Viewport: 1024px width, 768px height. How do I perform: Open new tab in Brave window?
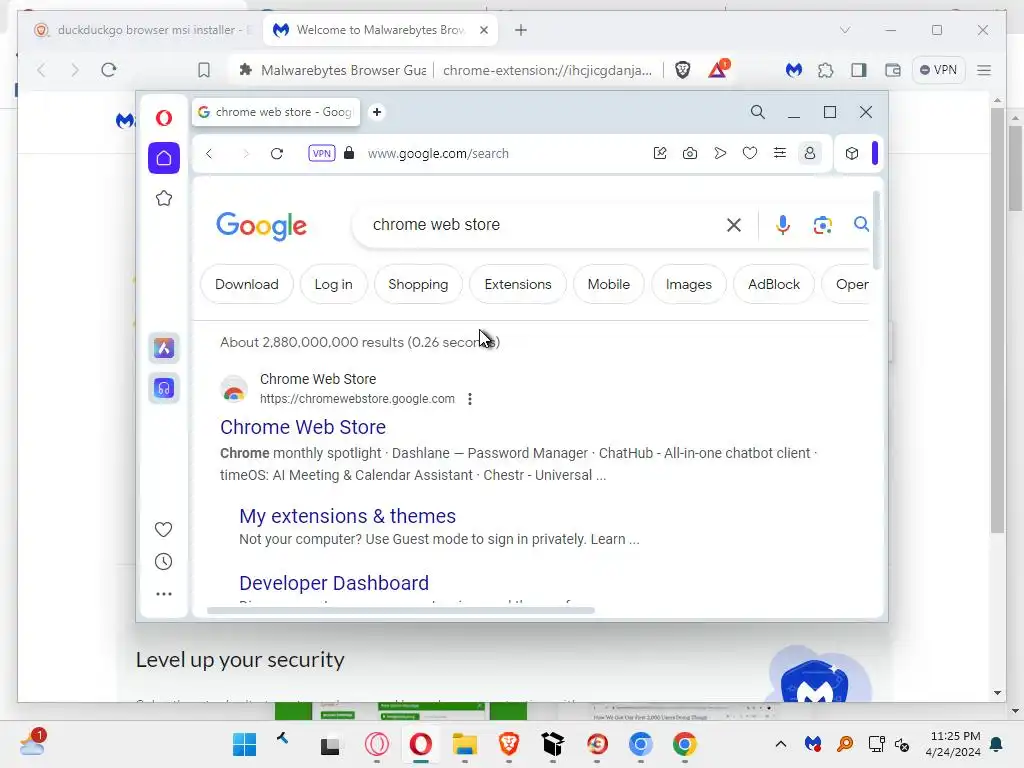tap(520, 30)
